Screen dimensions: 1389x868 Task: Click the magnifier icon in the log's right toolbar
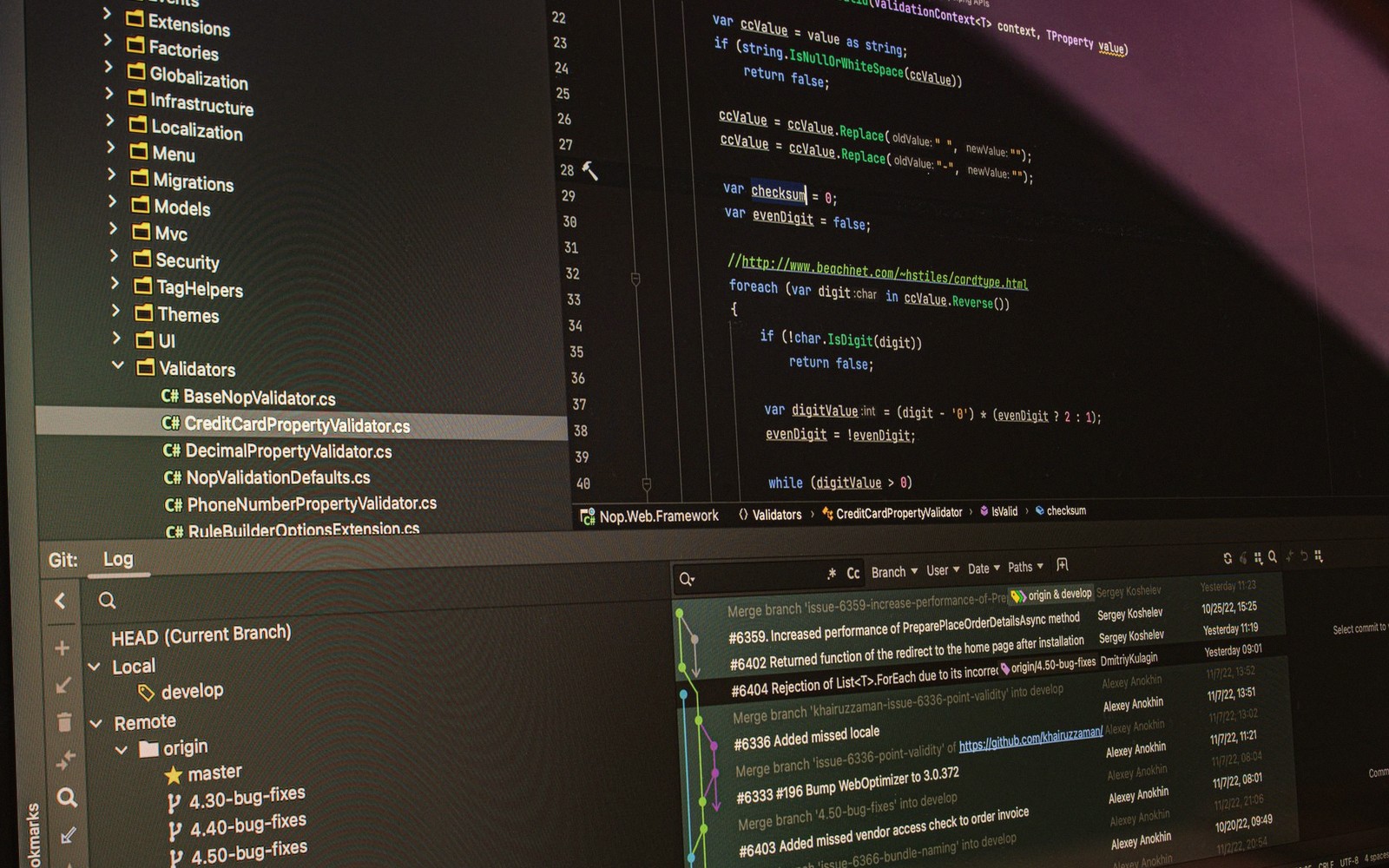tap(1272, 556)
